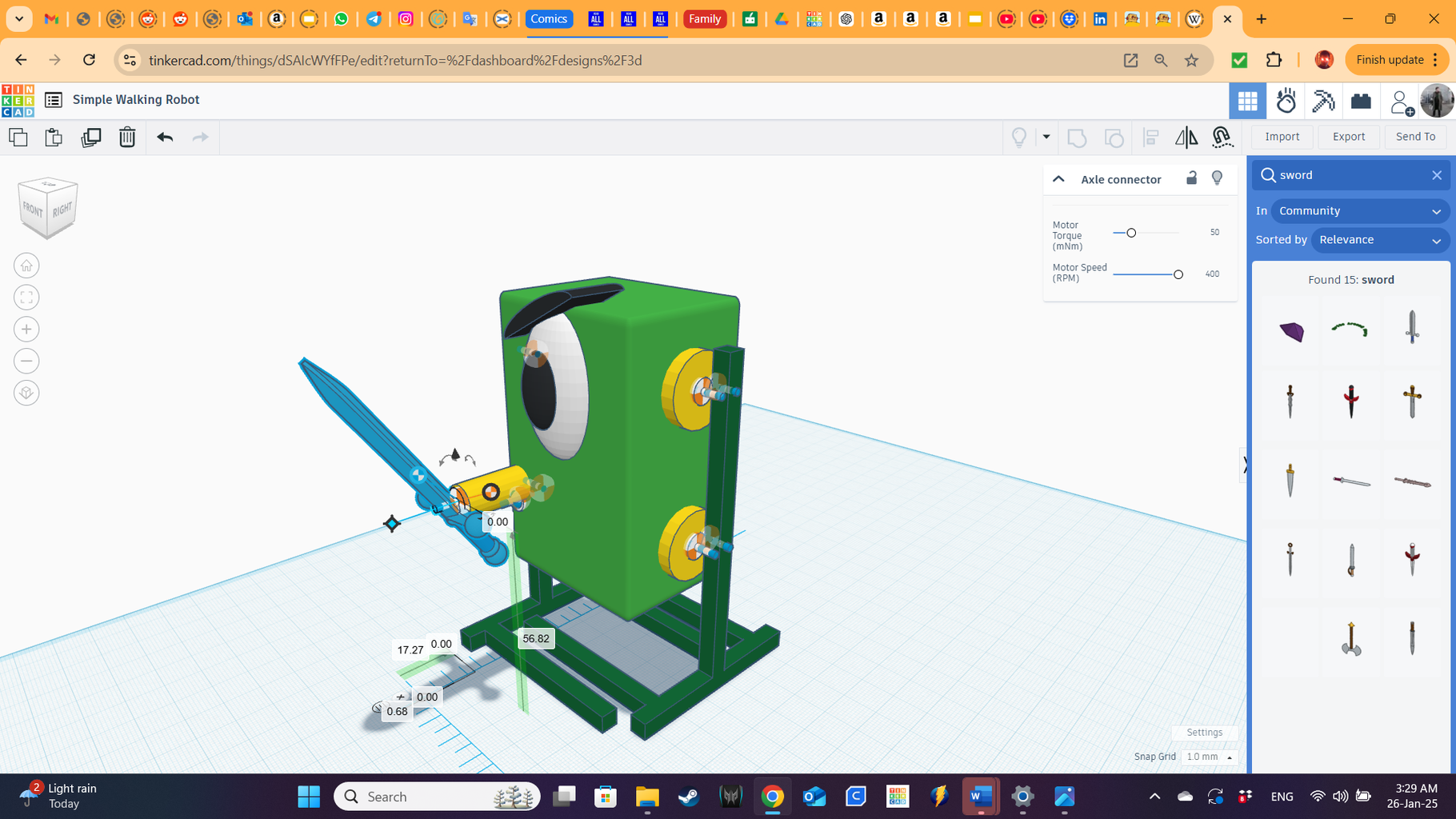Click the view cube FRONT face
The image size is (1456, 819).
point(33,210)
